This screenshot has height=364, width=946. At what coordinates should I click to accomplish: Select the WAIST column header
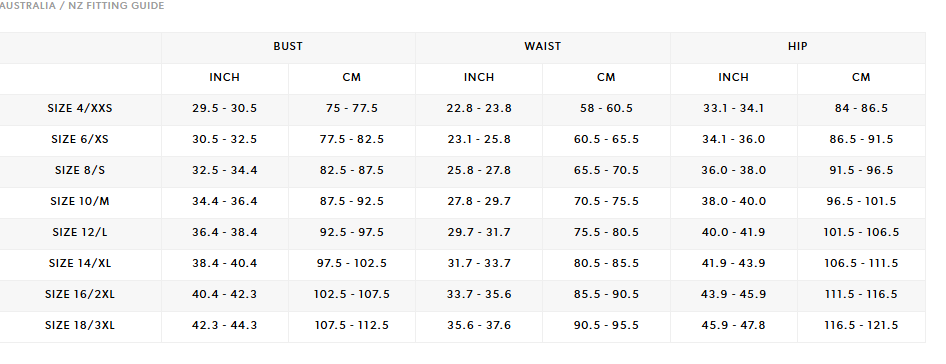[x=542, y=46]
